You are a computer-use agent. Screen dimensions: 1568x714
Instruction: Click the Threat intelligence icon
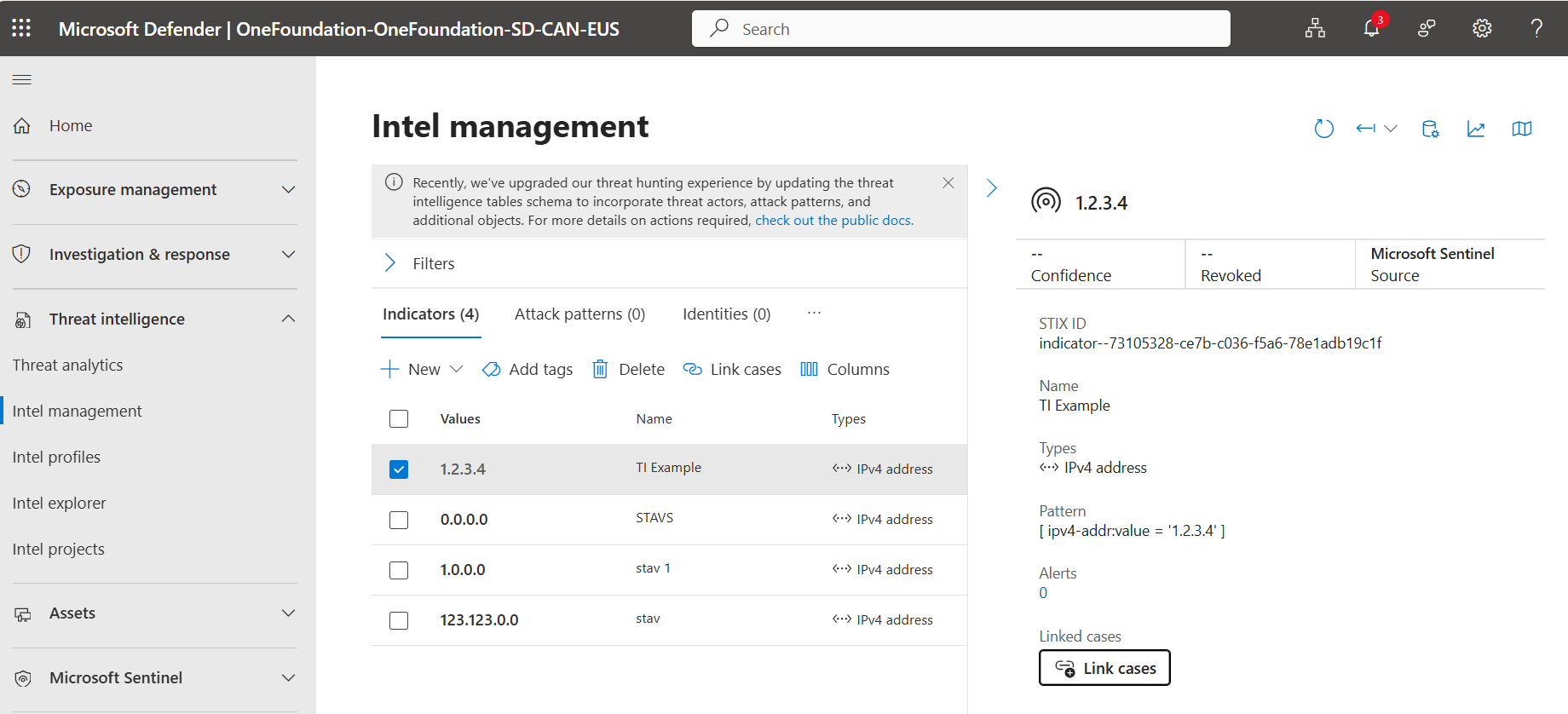click(23, 320)
